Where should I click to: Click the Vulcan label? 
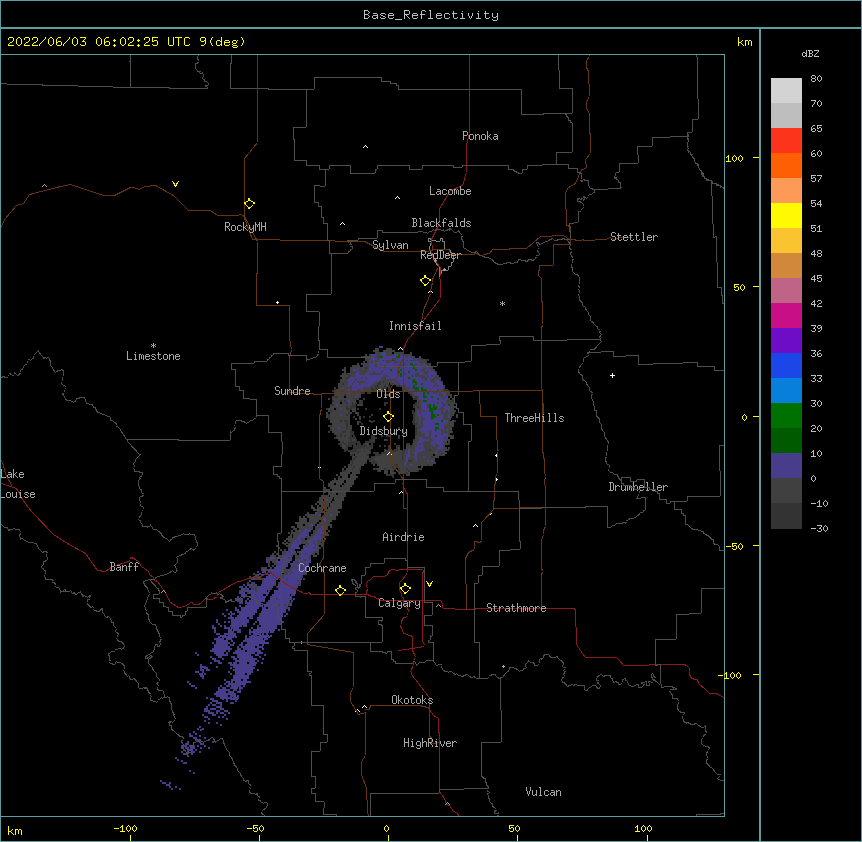[543, 792]
